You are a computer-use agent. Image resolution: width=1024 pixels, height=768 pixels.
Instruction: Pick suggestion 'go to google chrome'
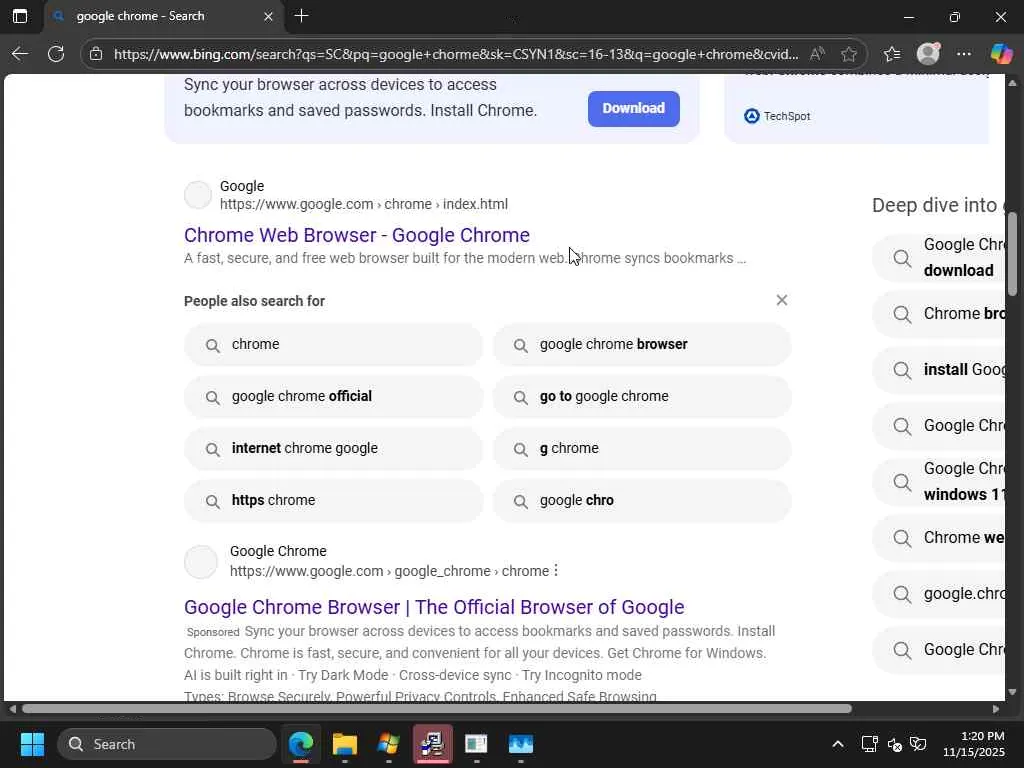click(642, 396)
